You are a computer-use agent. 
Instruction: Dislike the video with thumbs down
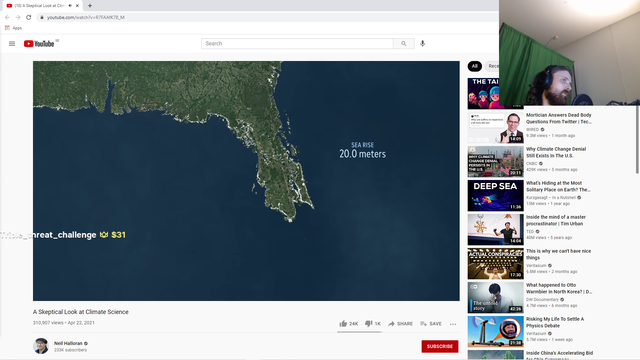373,324
